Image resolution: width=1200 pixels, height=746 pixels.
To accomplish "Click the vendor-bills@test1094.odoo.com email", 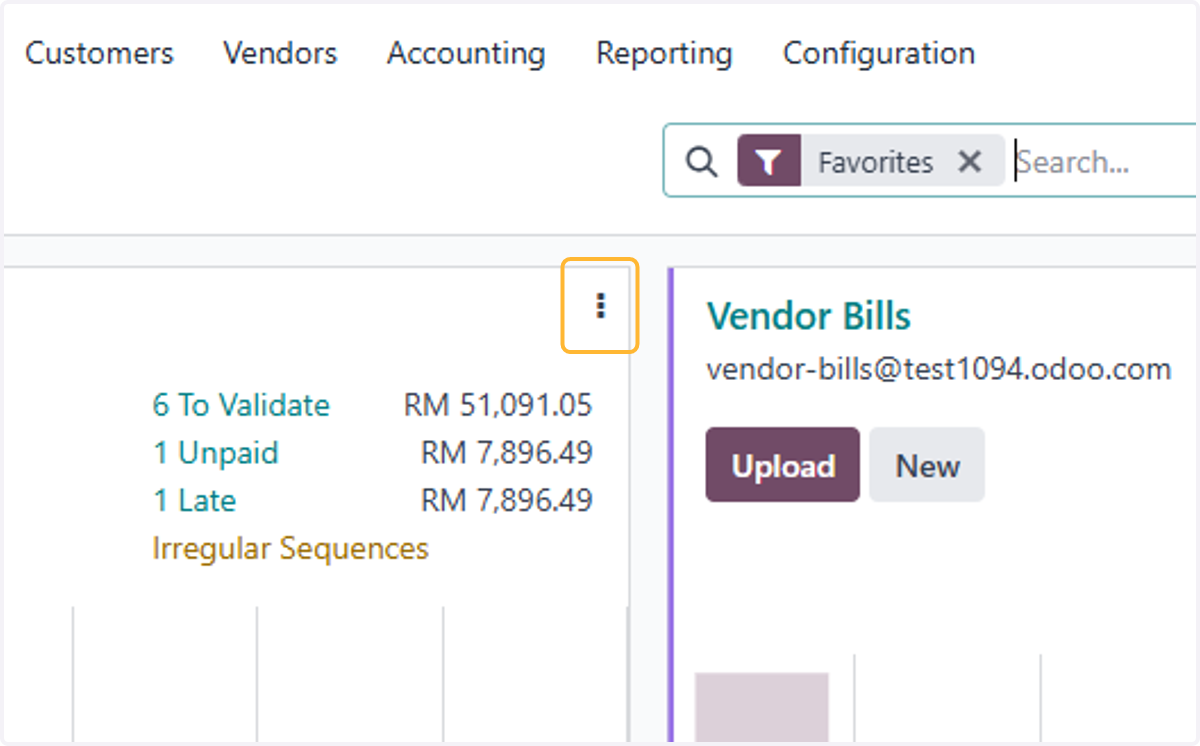I will (x=938, y=369).
